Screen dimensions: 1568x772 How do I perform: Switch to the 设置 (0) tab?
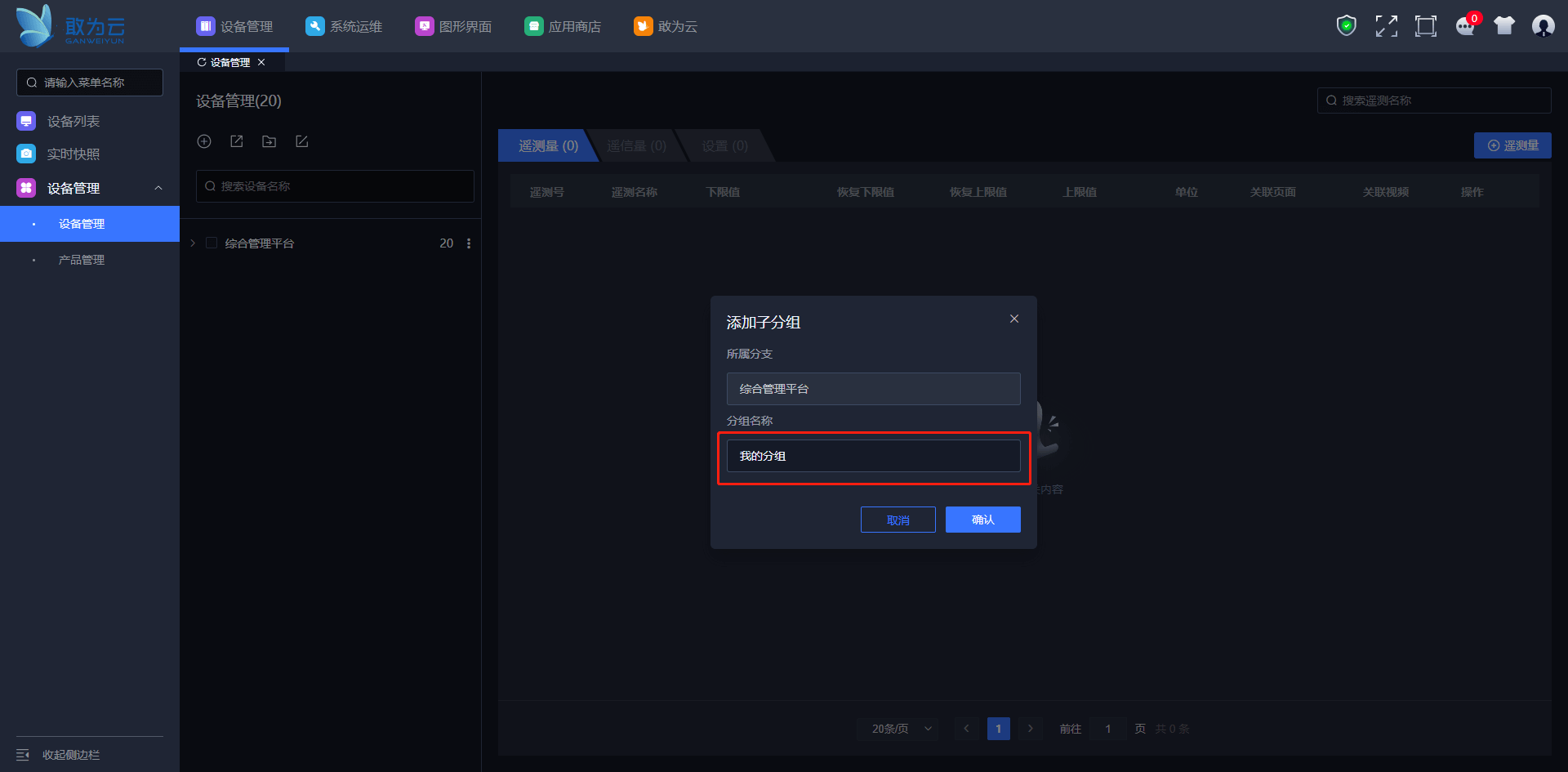pyautogui.click(x=725, y=145)
